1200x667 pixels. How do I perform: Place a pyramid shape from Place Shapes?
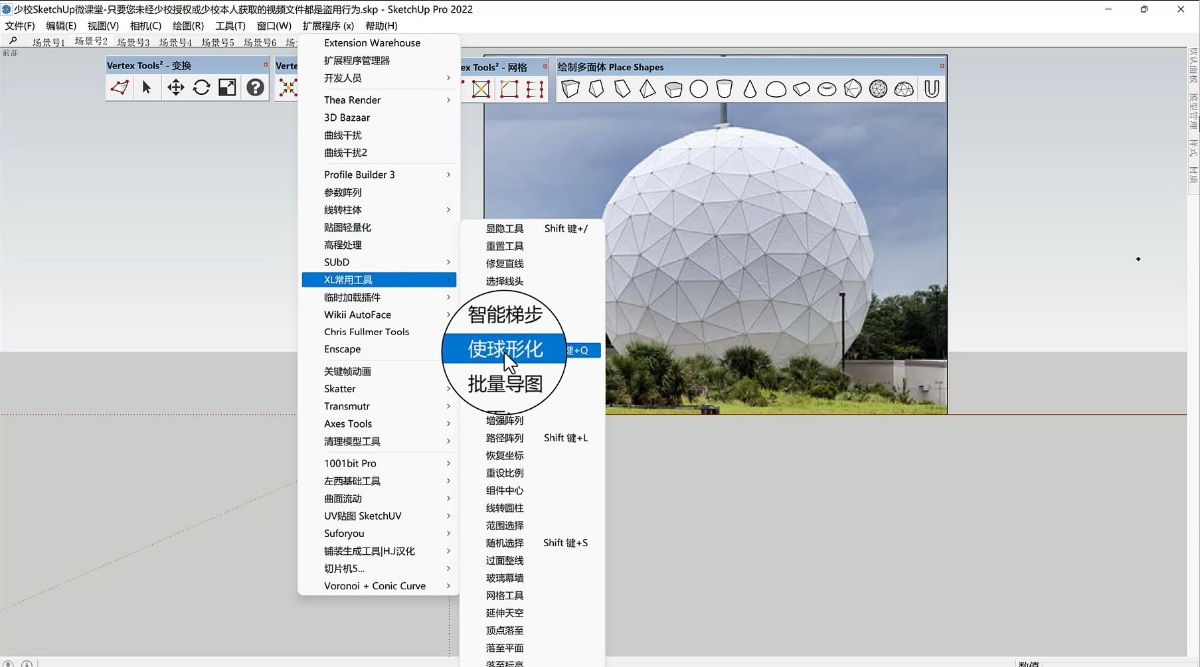click(648, 89)
